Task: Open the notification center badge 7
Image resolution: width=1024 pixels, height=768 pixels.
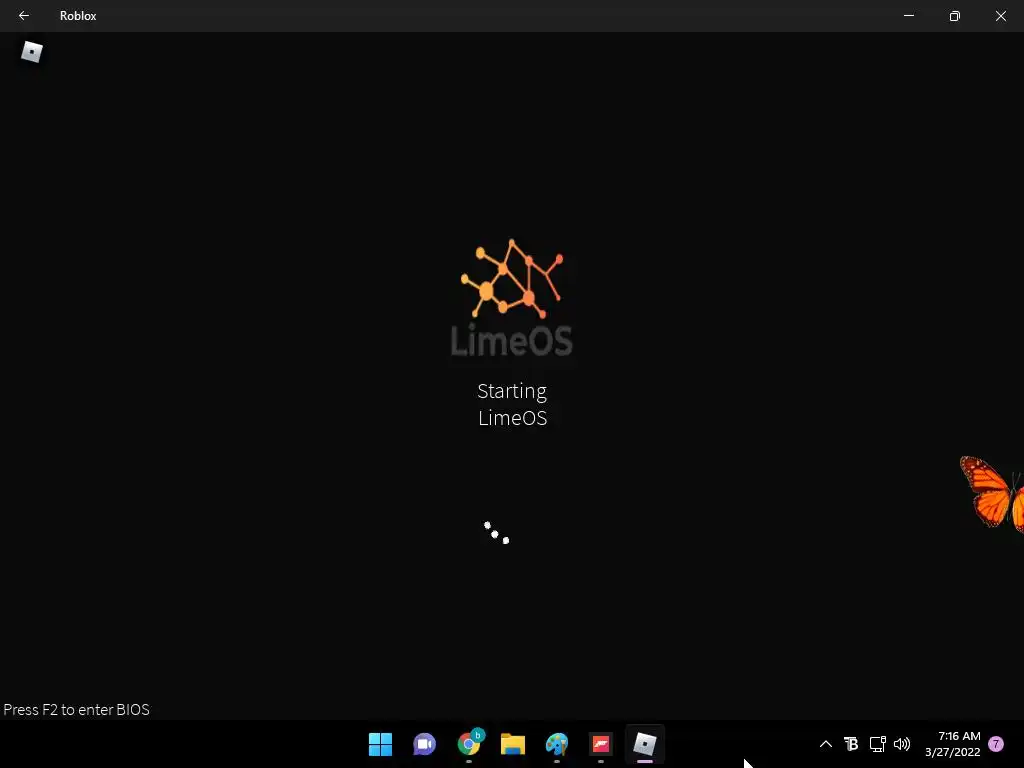Action: [996, 744]
